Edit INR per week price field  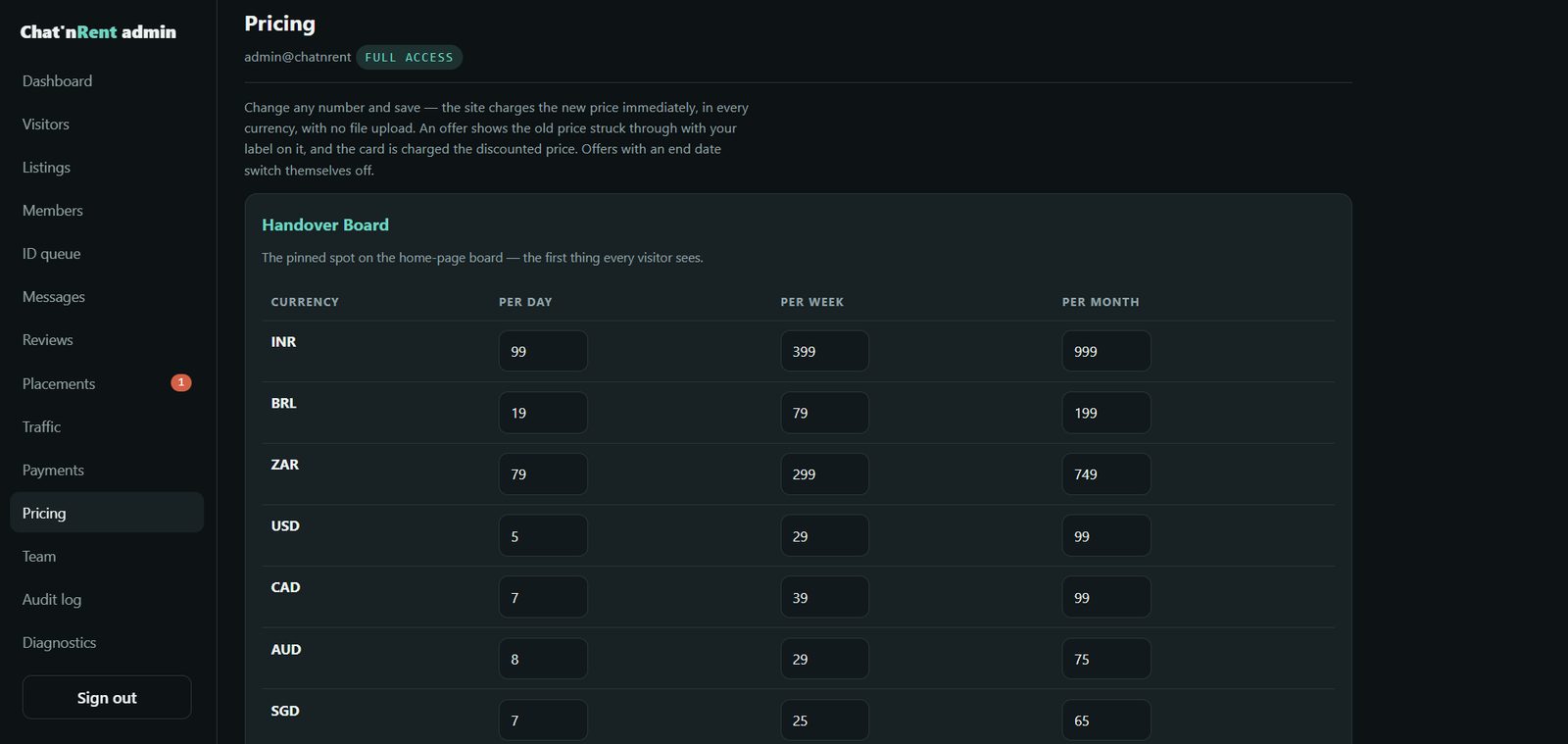tap(824, 351)
